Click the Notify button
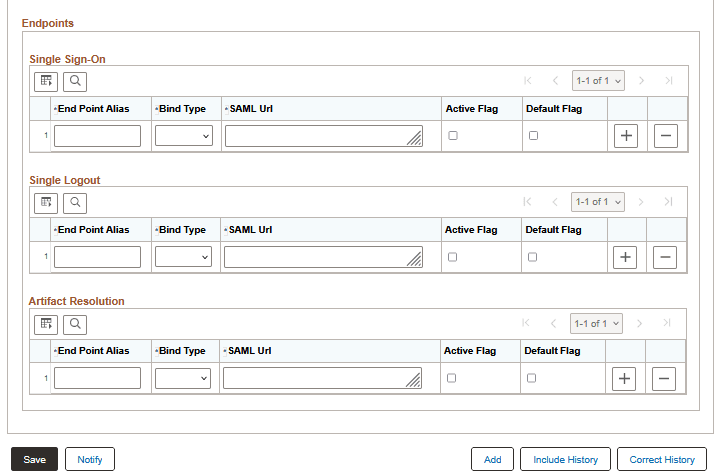The width and height of the screenshot is (721, 475). [90, 459]
